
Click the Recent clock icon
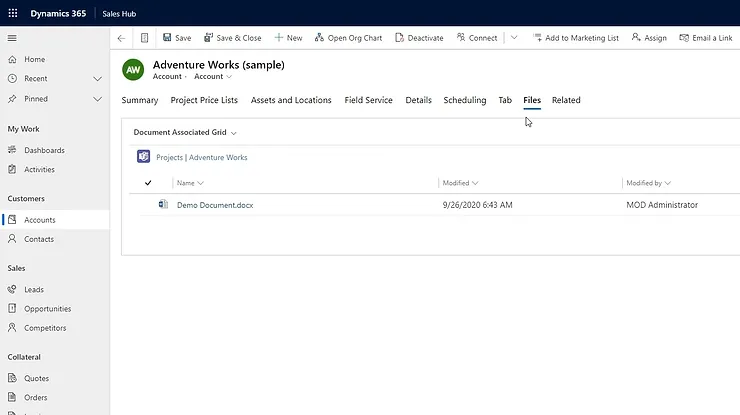12,78
